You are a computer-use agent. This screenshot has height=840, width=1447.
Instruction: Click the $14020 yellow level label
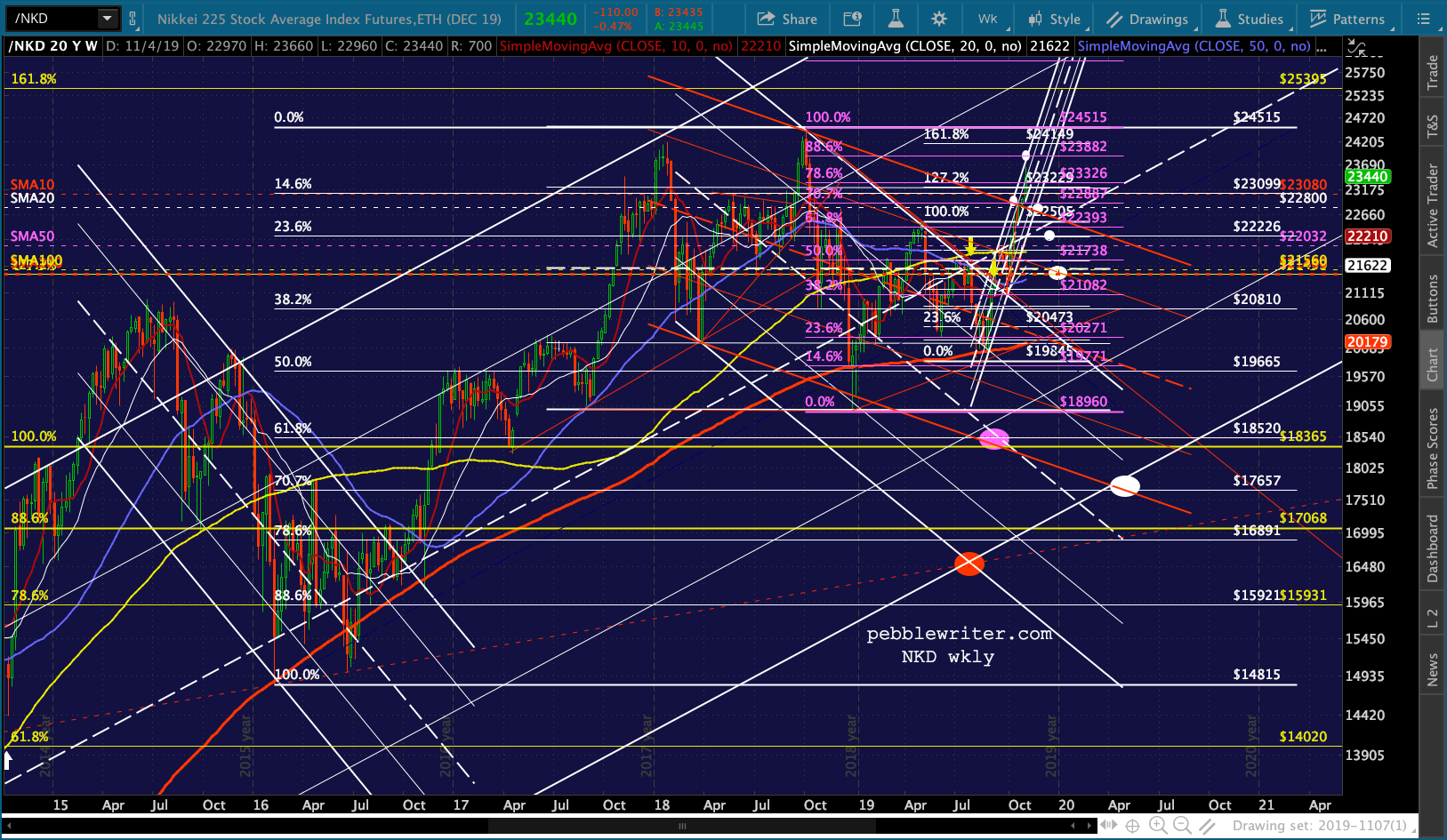tap(1303, 736)
